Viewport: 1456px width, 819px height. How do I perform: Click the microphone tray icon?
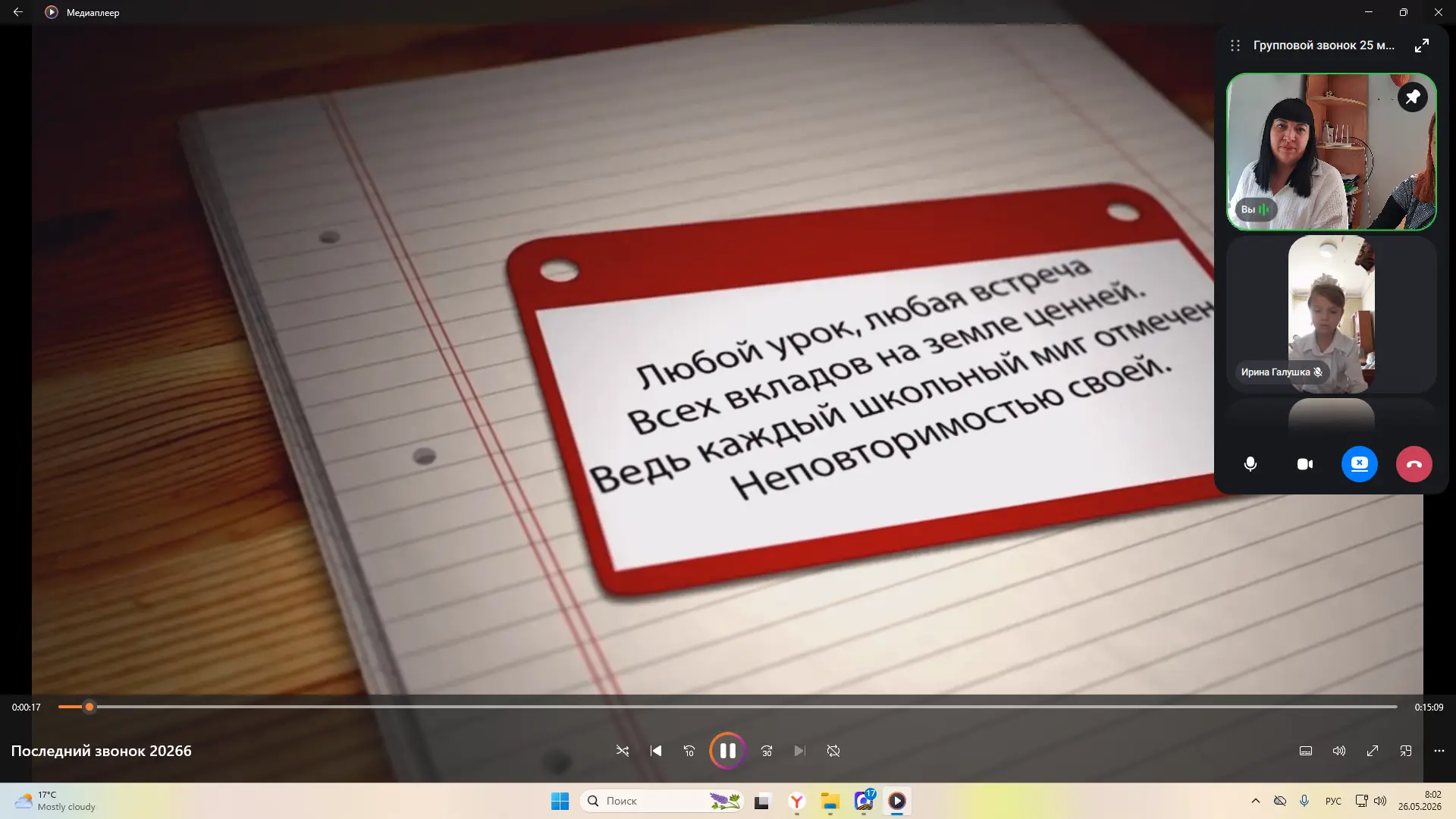pos(1304,801)
